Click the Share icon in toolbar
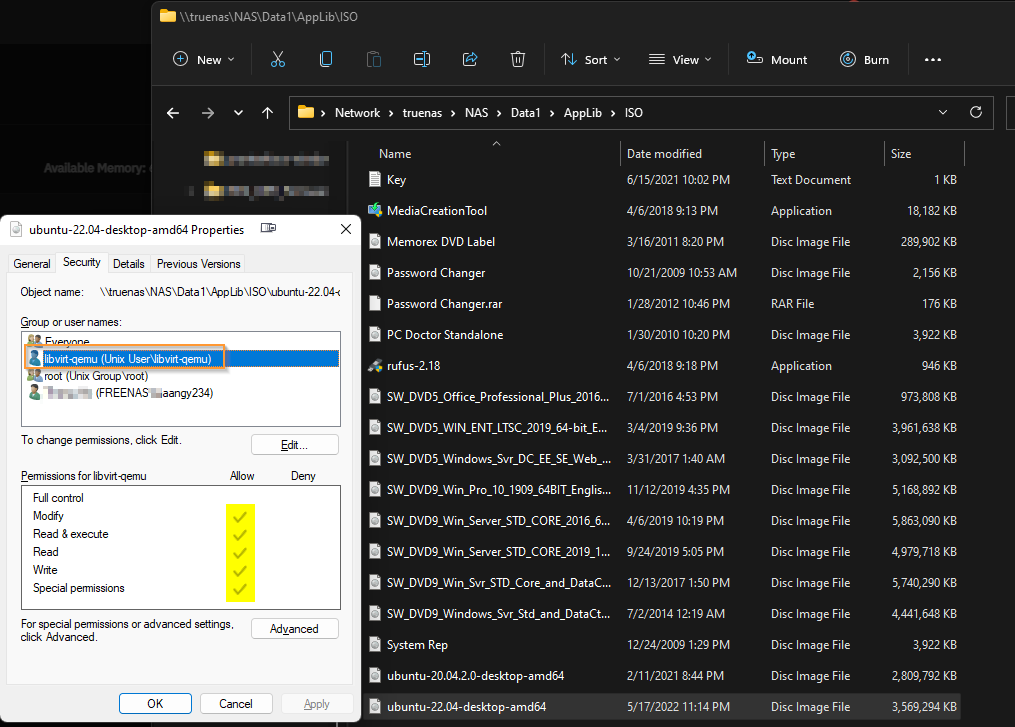The image size is (1015, 727). click(x=470, y=60)
